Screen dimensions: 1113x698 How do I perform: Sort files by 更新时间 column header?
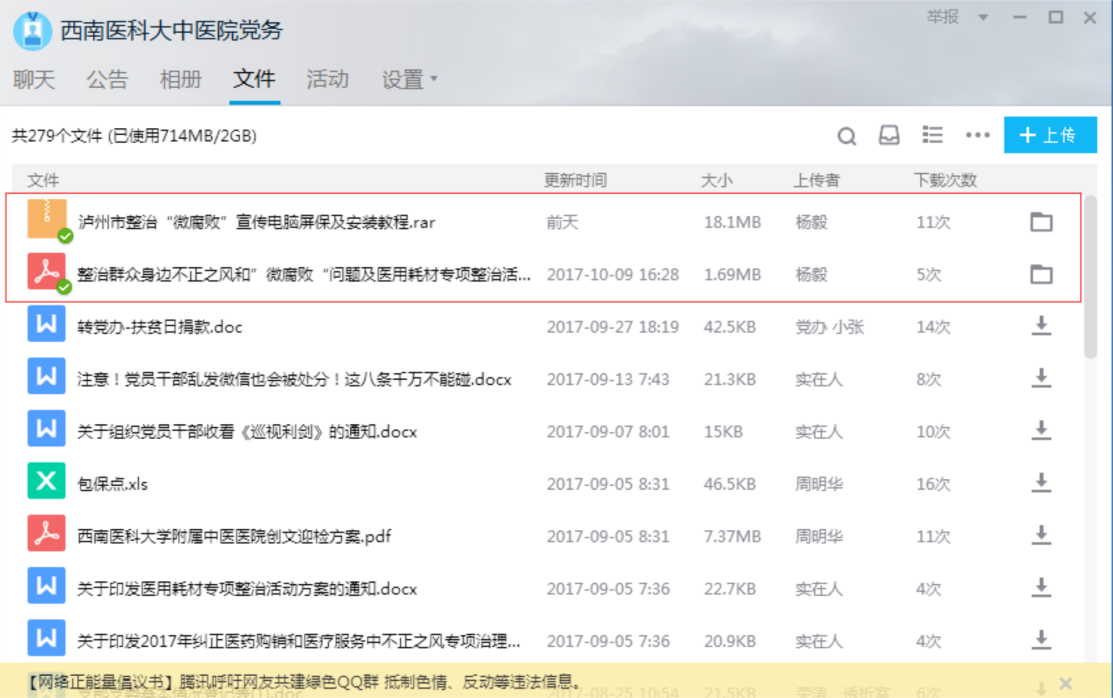pos(575,181)
